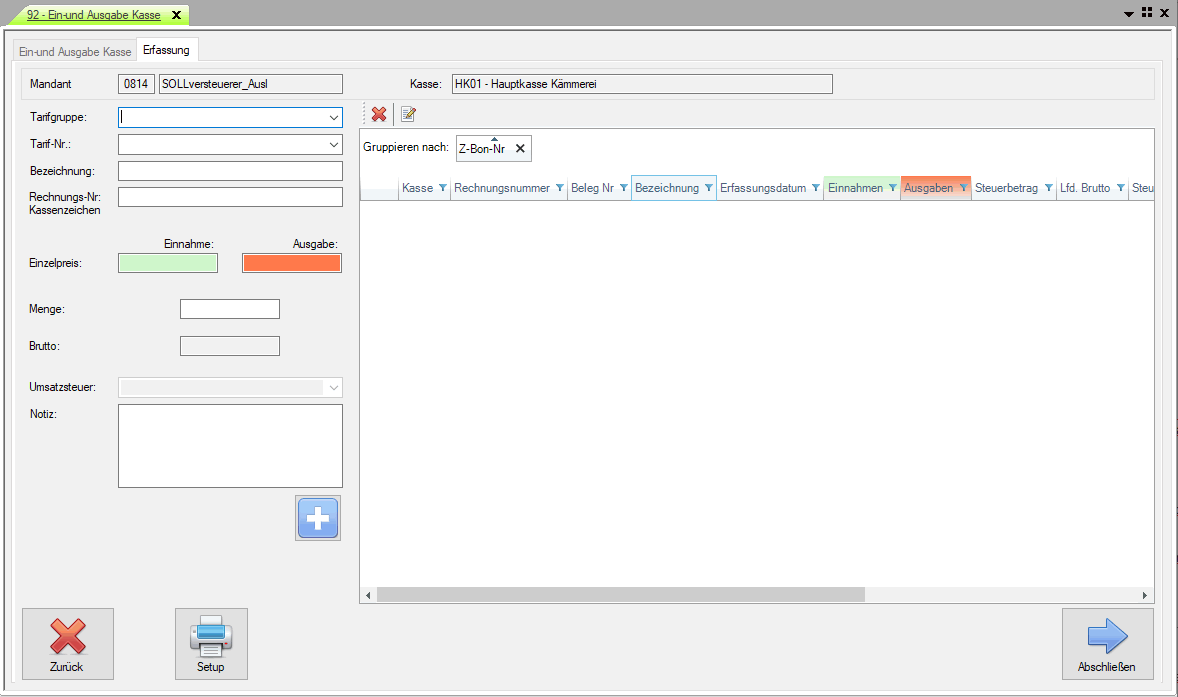Click filter icon on Einnahmen column
1178x697 pixels.
click(892, 188)
